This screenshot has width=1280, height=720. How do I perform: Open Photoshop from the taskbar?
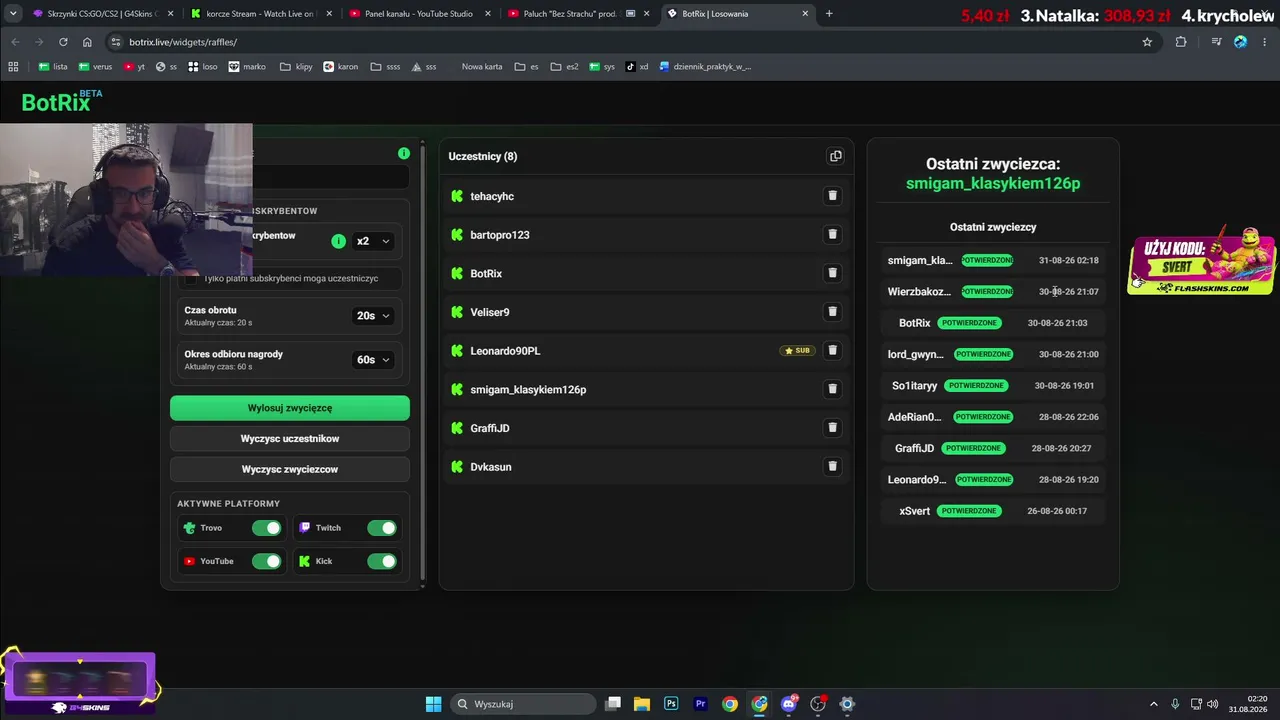[671, 704]
